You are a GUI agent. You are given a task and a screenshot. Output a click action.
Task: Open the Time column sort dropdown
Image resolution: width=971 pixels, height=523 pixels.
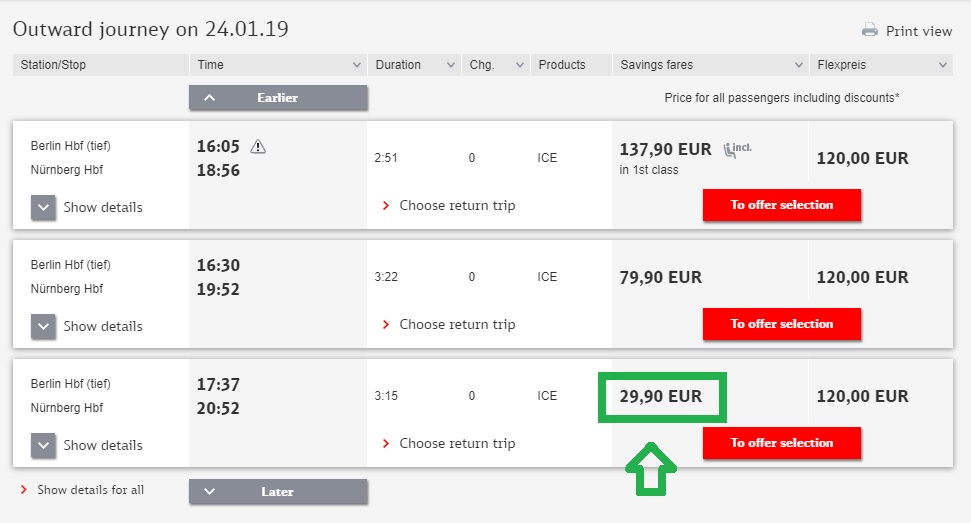point(356,65)
